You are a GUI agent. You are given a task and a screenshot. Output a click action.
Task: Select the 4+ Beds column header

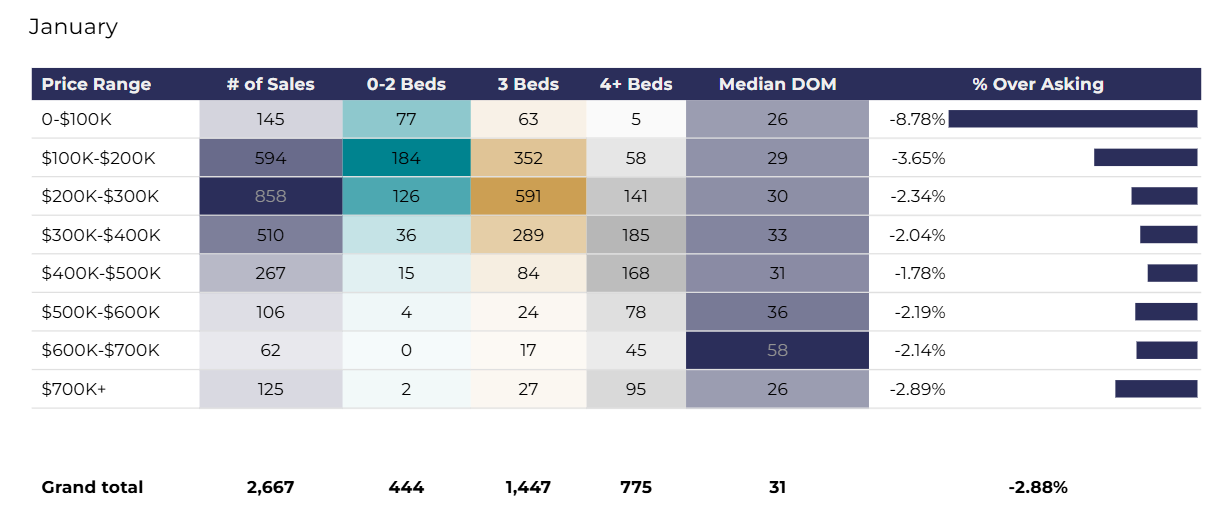click(x=636, y=84)
